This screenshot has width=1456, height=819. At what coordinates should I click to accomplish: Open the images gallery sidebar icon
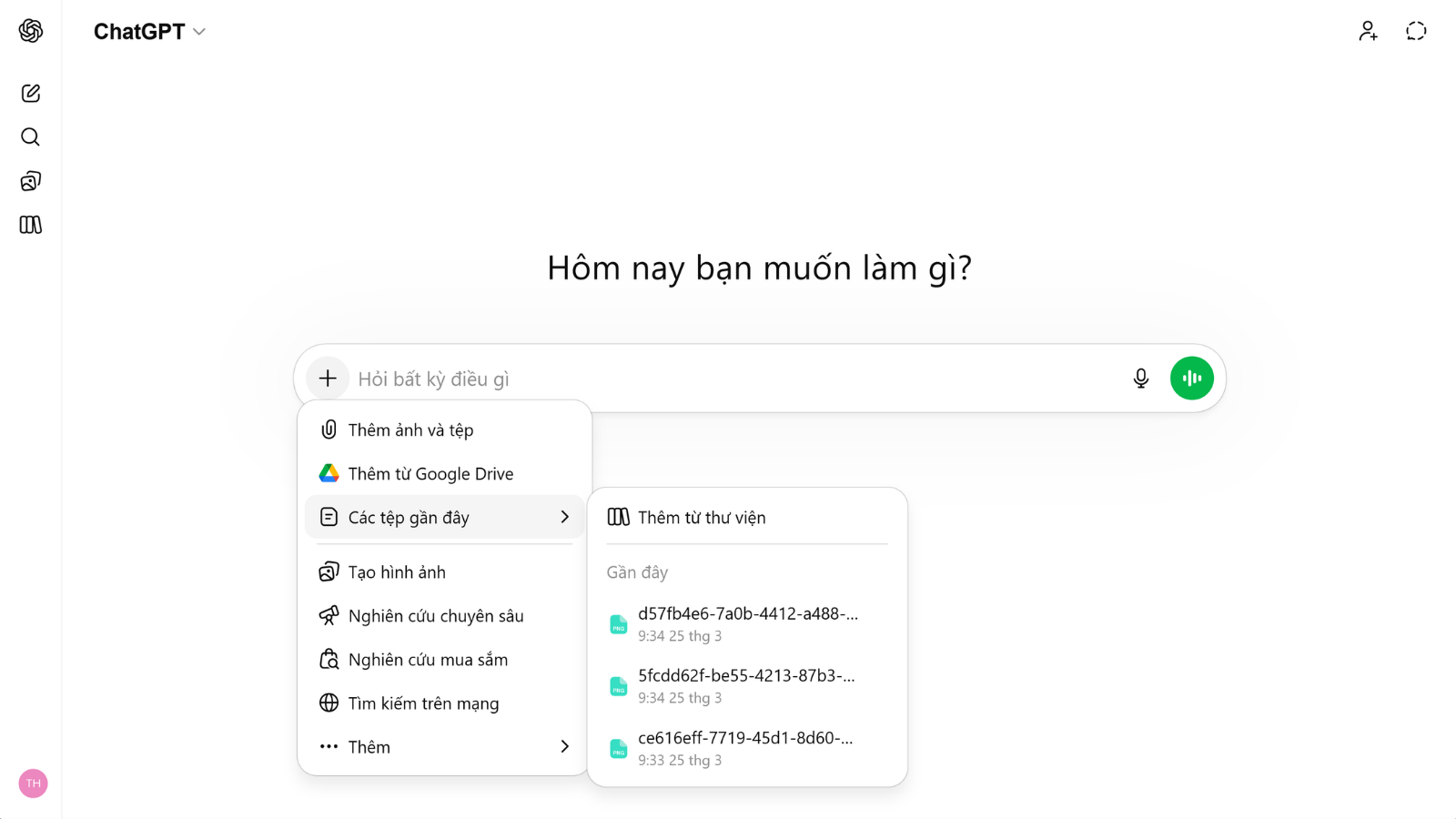(x=31, y=181)
